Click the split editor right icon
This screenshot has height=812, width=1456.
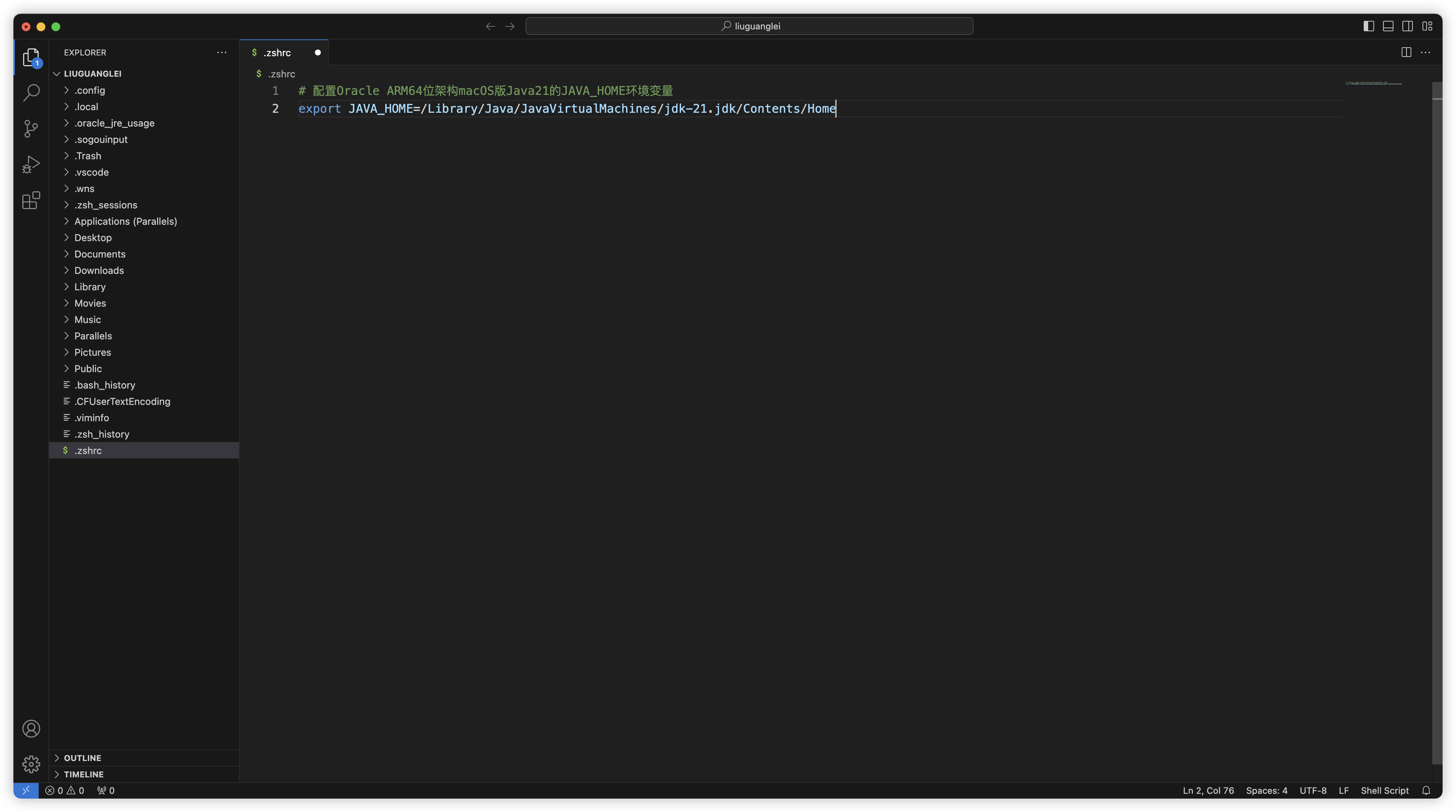(1406, 52)
